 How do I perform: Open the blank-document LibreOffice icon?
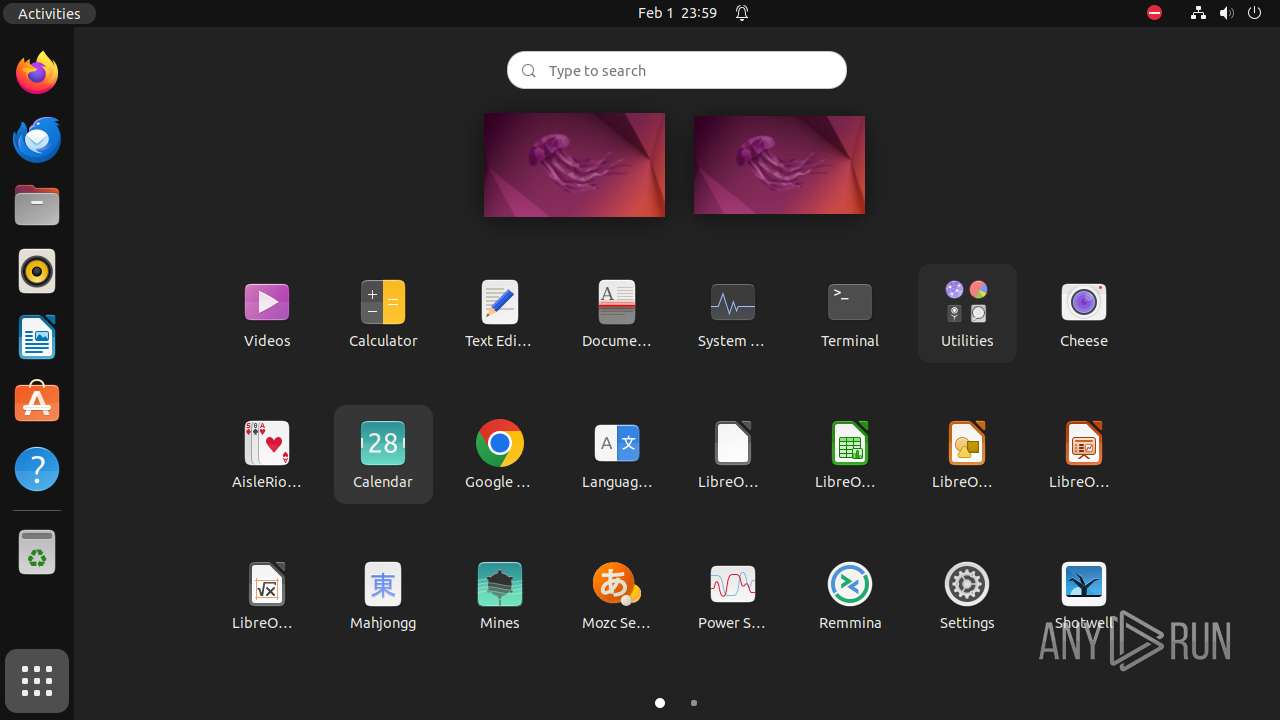732,455
